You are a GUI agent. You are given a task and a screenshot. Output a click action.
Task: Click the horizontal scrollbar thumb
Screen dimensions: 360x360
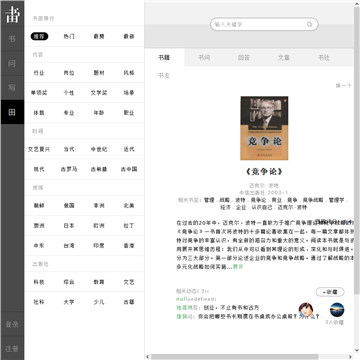235,357
